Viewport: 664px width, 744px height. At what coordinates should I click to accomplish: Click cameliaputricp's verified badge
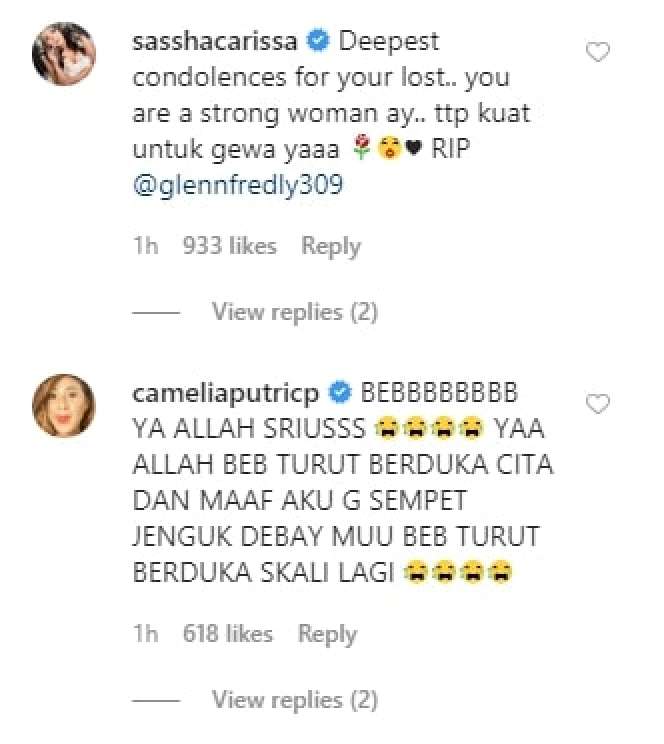pyautogui.click(x=340, y=393)
